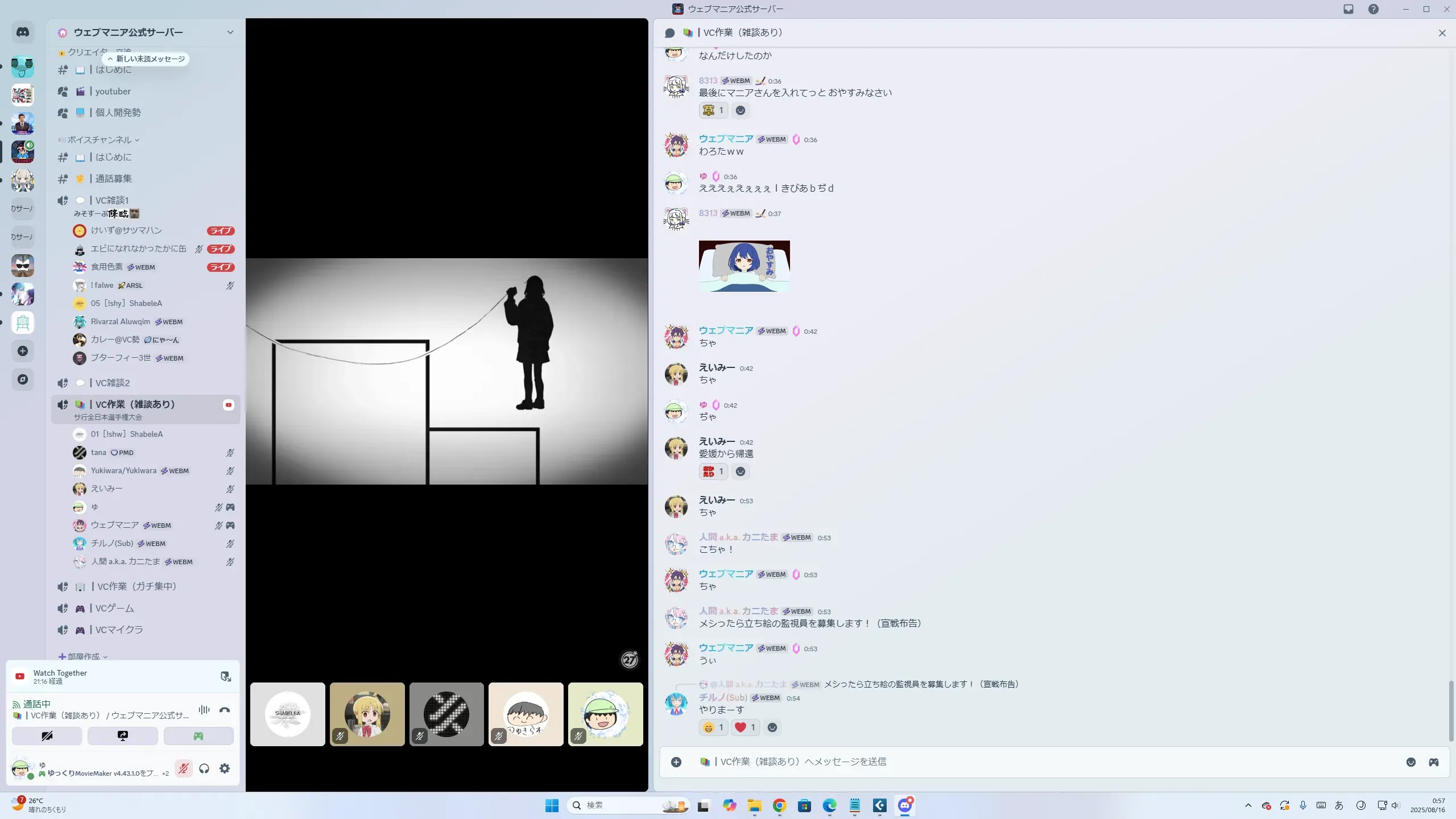Viewport: 1456px width, 819px height.
Task: Open Discord direct messages home
Action: (23, 32)
